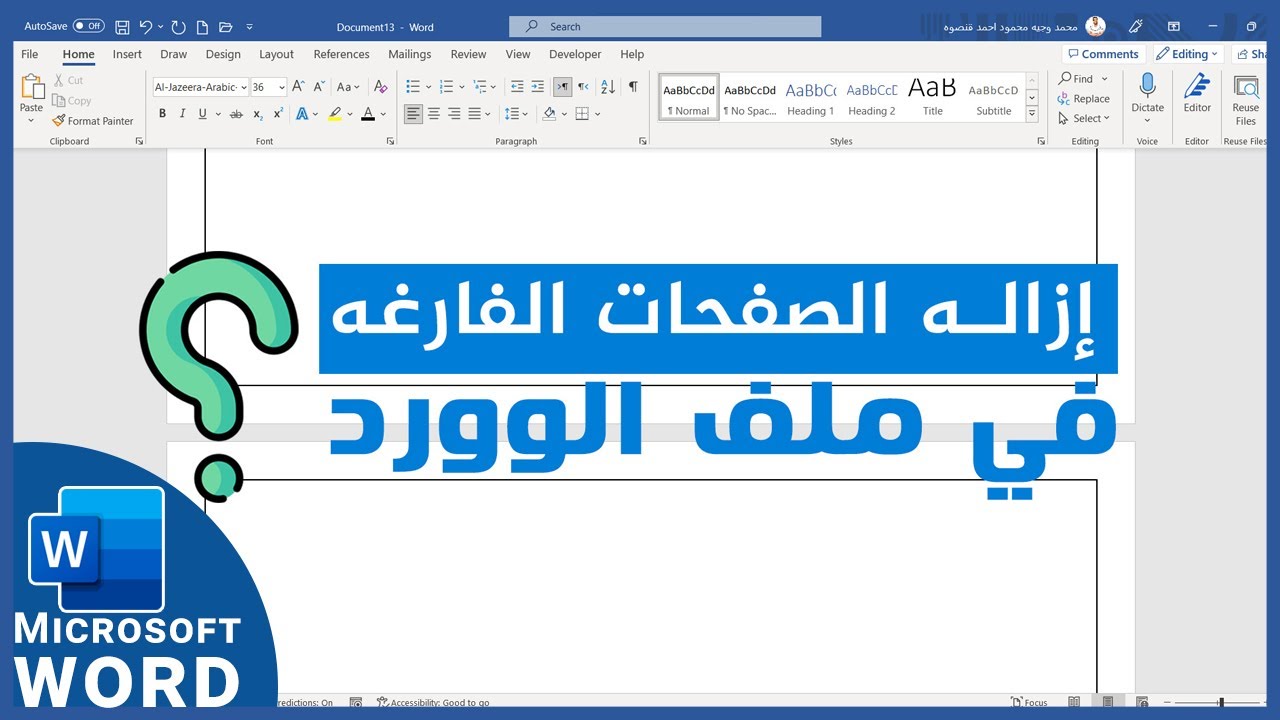Apply superscript formatting
Viewport: 1280px width, 720px height.
(278, 114)
